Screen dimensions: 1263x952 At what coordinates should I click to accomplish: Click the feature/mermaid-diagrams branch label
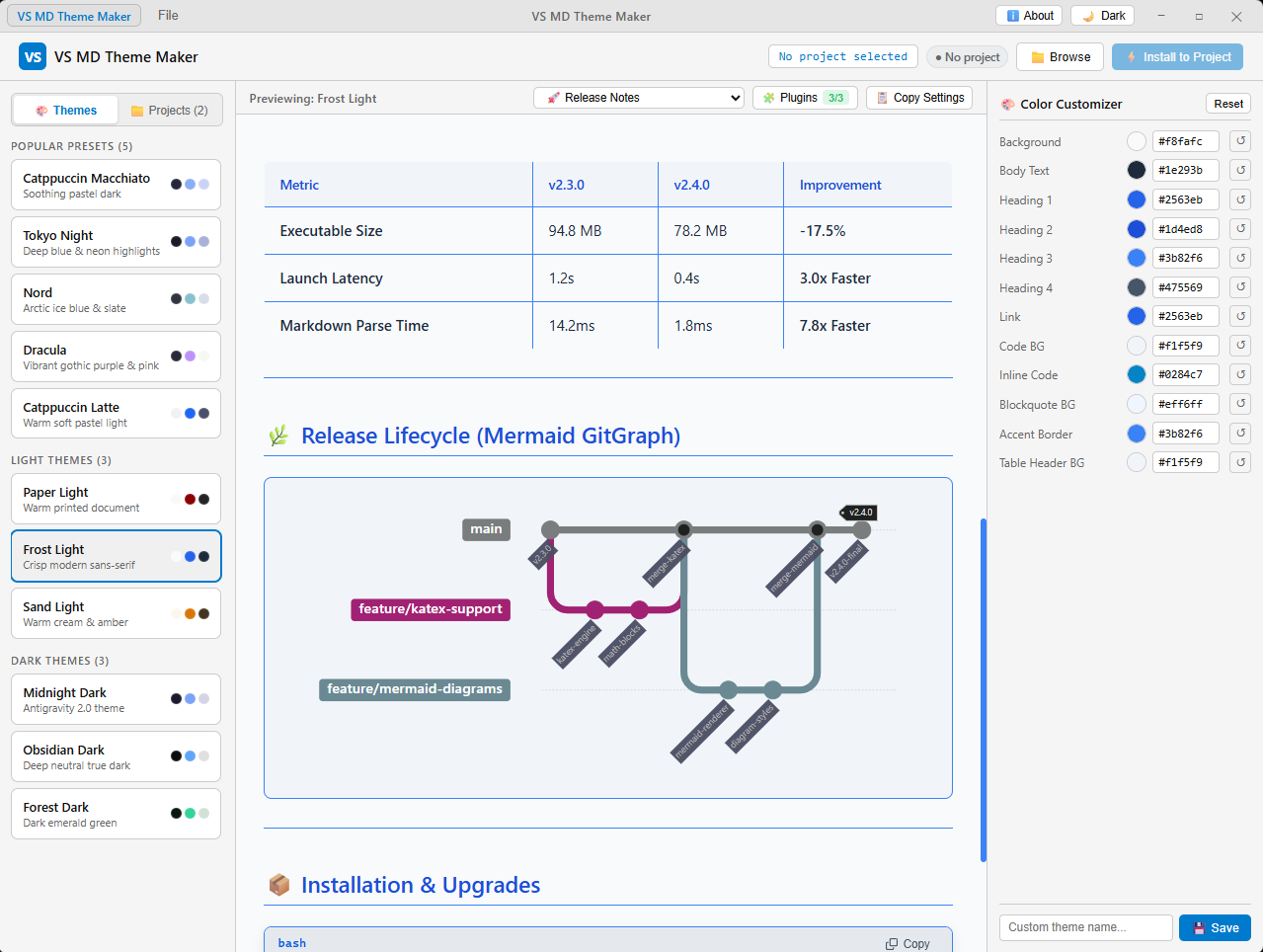pyautogui.click(x=415, y=689)
